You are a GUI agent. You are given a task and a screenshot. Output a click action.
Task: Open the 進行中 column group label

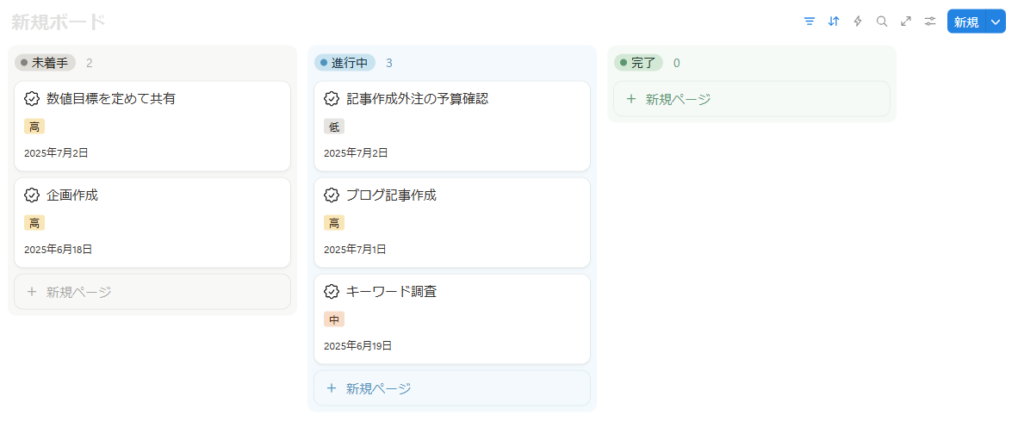click(346, 63)
